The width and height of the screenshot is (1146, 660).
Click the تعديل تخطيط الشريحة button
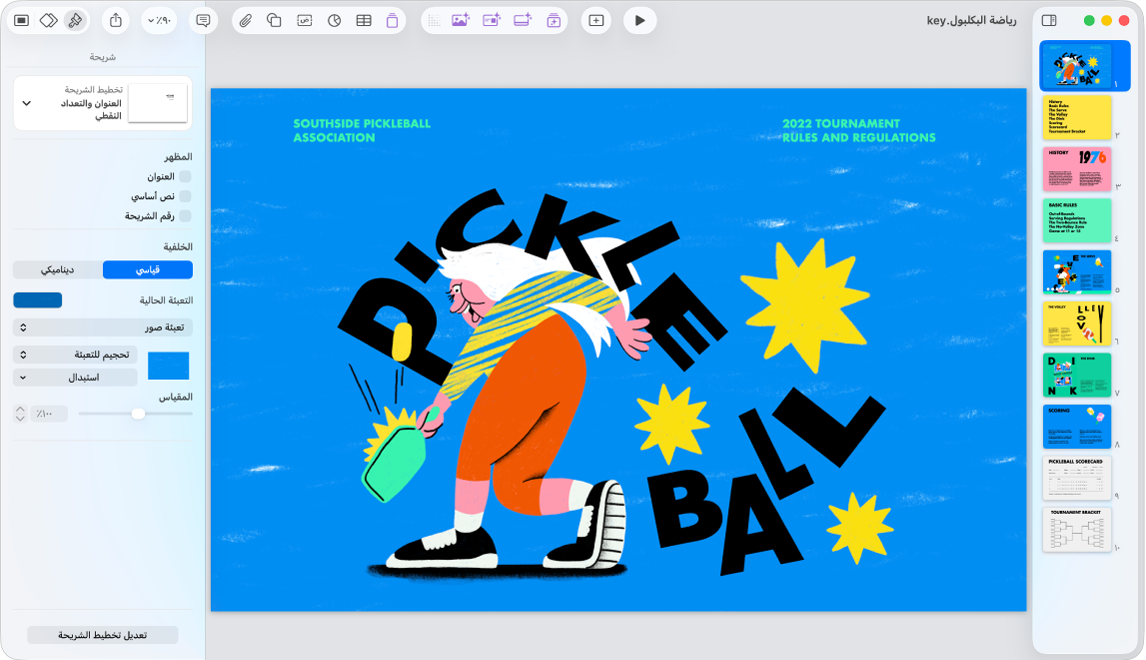click(x=103, y=635)
